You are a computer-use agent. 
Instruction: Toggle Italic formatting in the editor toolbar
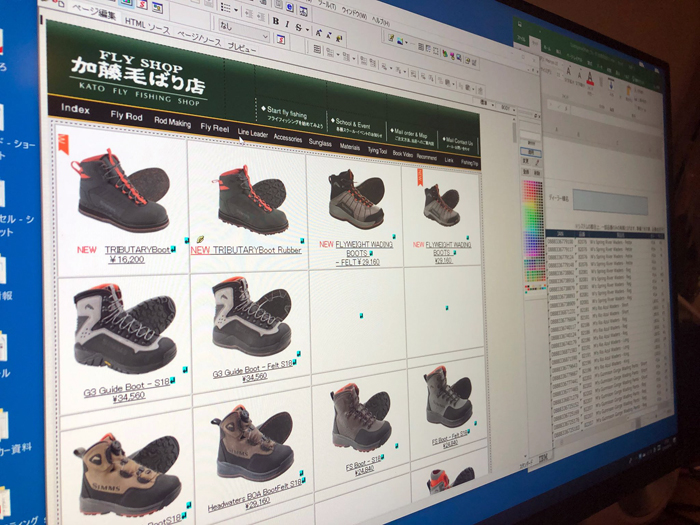point(287,24)
